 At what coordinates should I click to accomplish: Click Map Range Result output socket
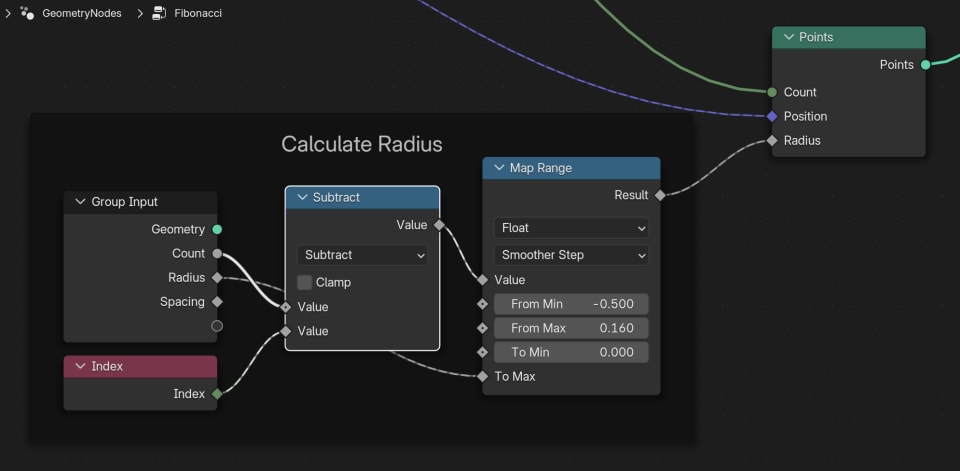(659, 195)
